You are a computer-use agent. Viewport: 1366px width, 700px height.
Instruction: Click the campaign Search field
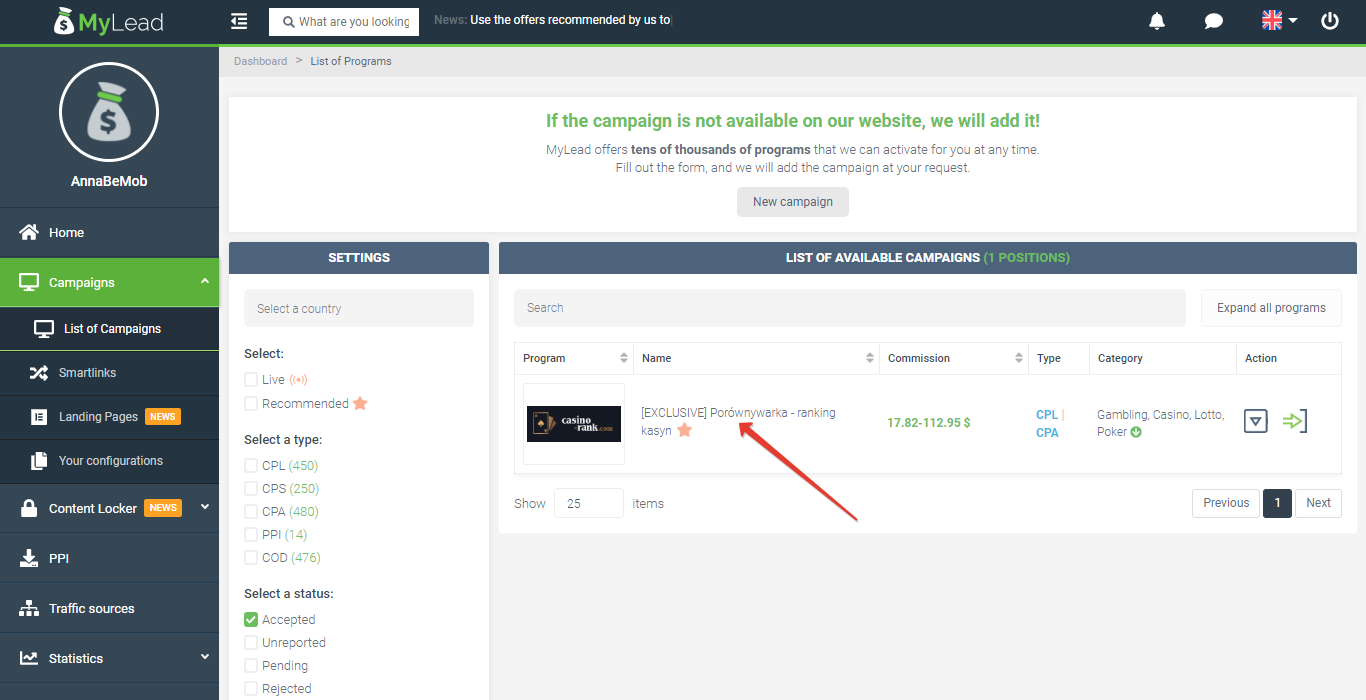849,307
